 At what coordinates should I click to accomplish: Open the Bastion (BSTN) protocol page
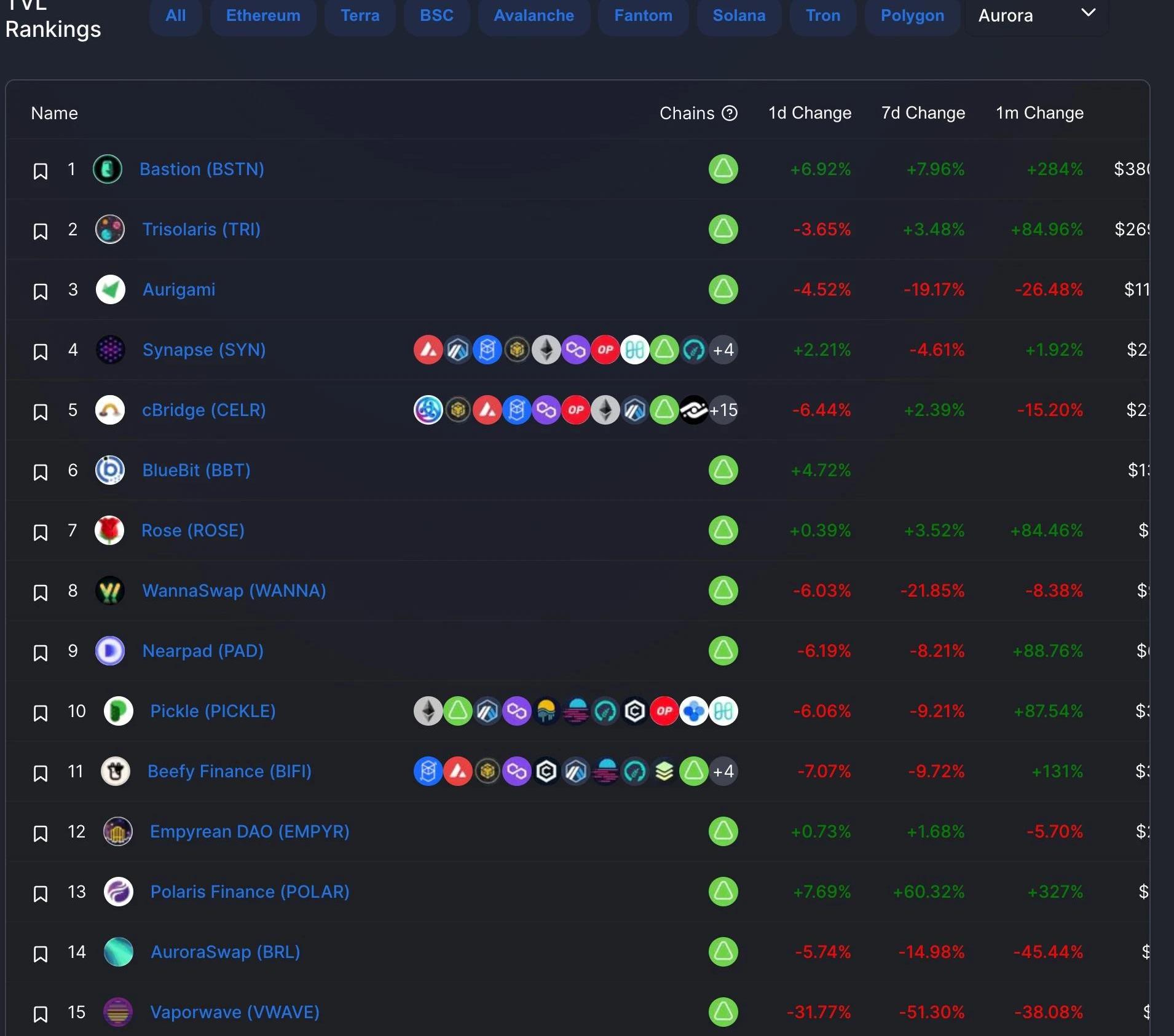[202, 169]
